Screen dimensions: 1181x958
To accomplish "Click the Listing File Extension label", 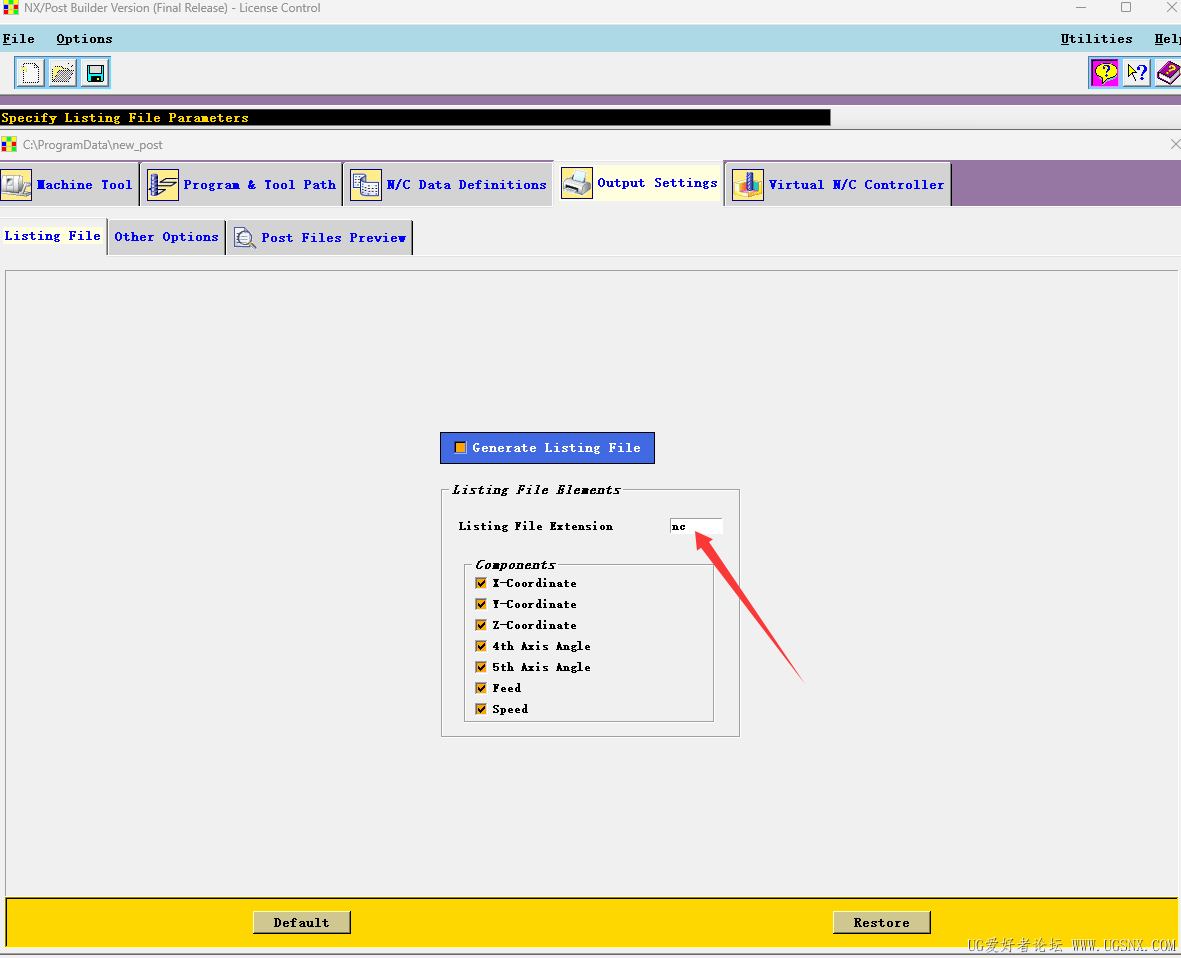I will [536, 526].
